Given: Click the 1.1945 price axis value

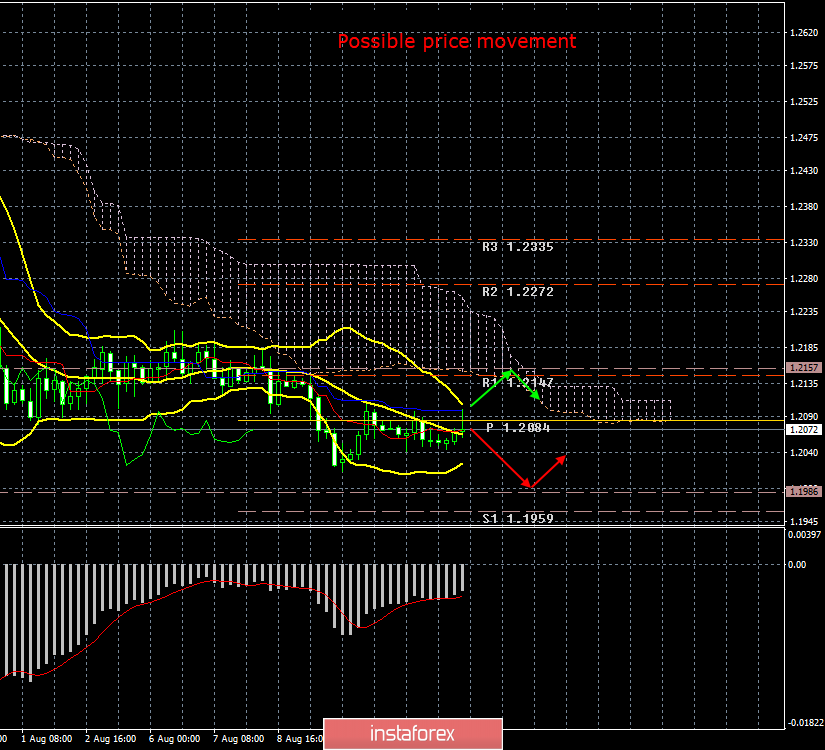Looking at the screenshot, I should pos(804,522).
